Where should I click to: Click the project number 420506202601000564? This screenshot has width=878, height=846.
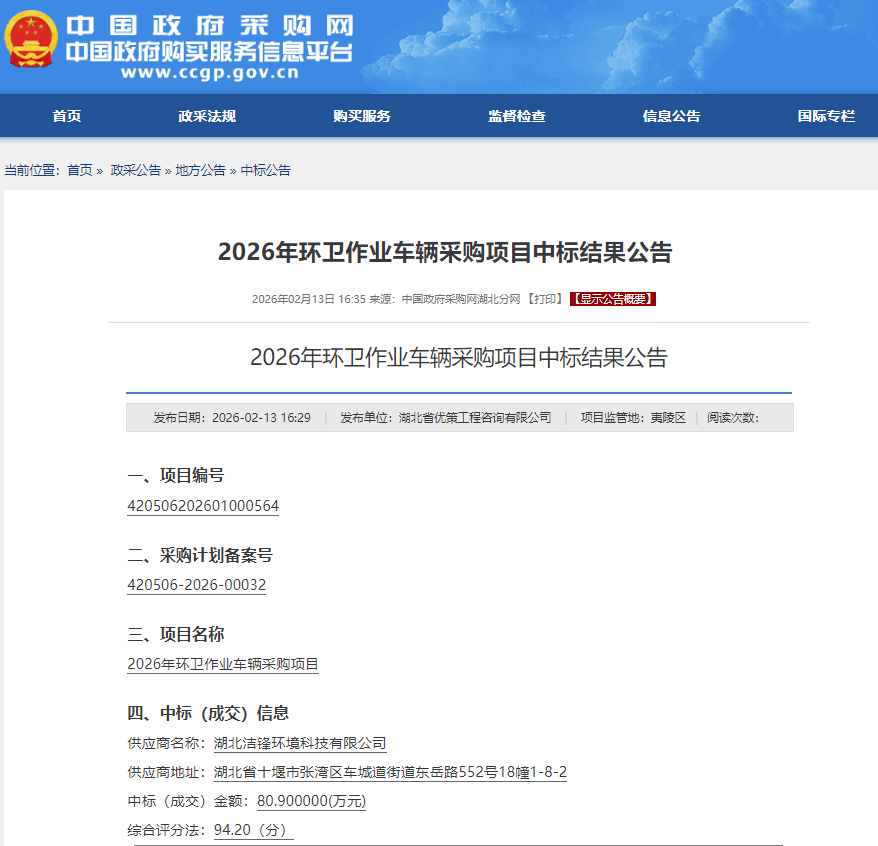click(x=203, y=506)
